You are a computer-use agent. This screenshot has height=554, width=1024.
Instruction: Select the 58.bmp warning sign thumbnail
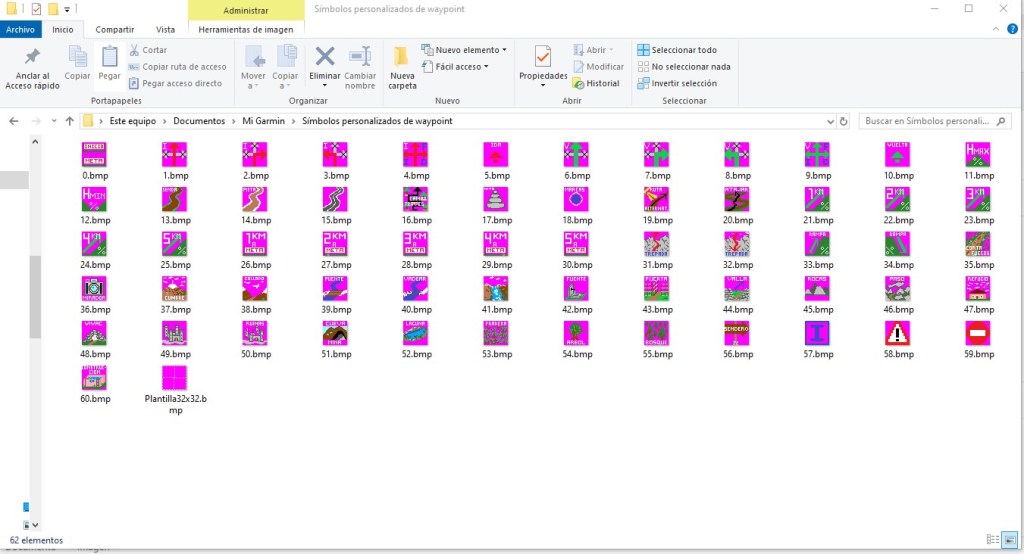tap(898, 333)
